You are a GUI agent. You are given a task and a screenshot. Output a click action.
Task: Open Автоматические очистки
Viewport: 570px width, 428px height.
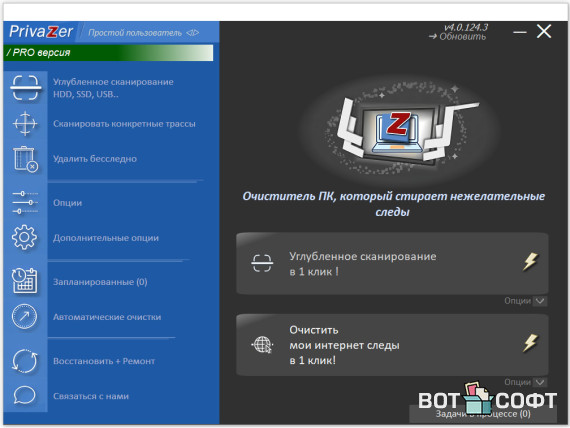(107, 317)
